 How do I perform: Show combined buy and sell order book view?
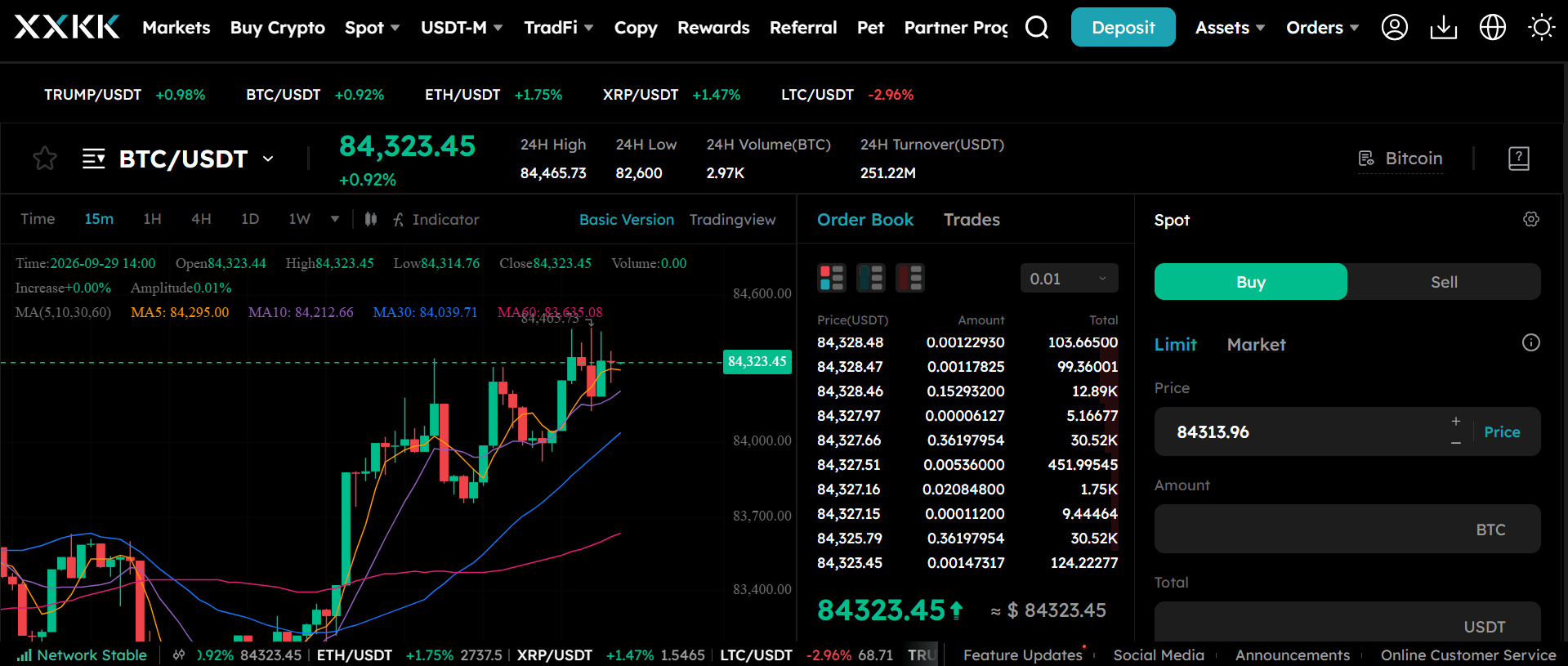[832, 278]
